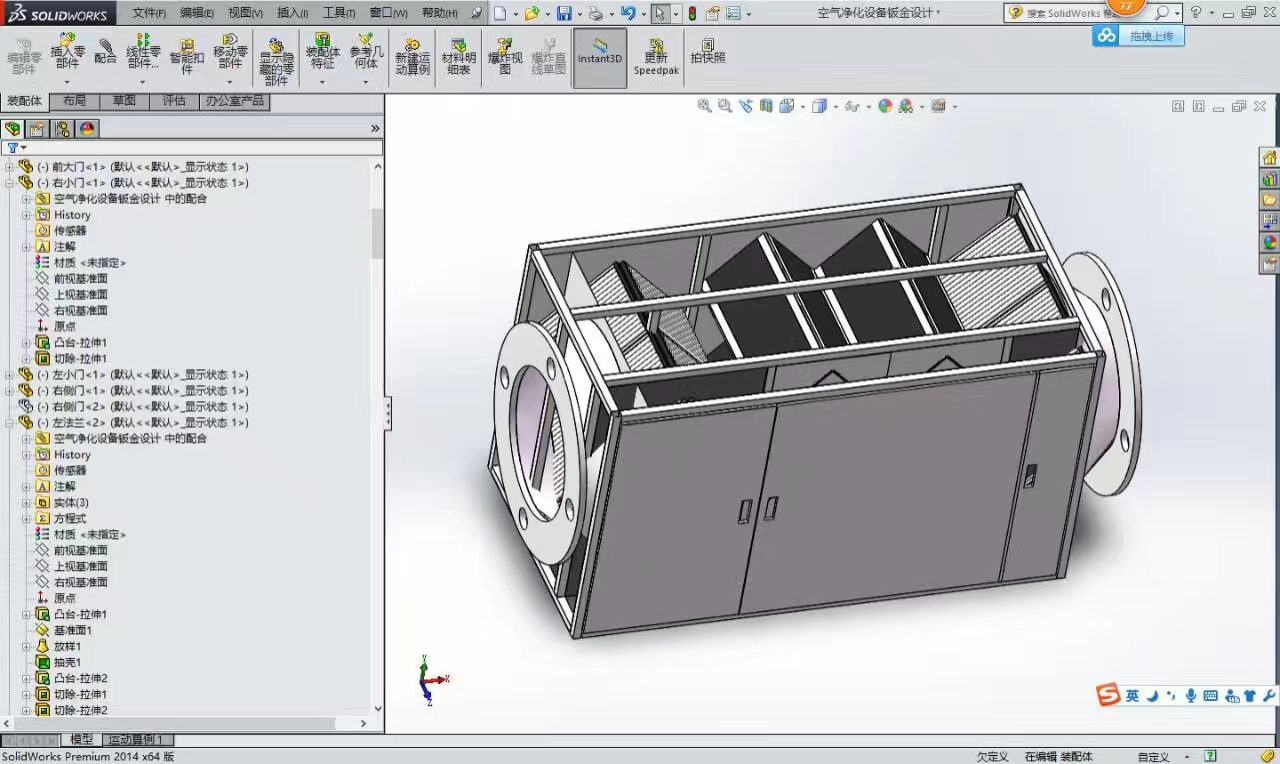Screen dimensions: 1280x764
Task: Click the Zoom to Fit view icon
Action: point(704,105)
